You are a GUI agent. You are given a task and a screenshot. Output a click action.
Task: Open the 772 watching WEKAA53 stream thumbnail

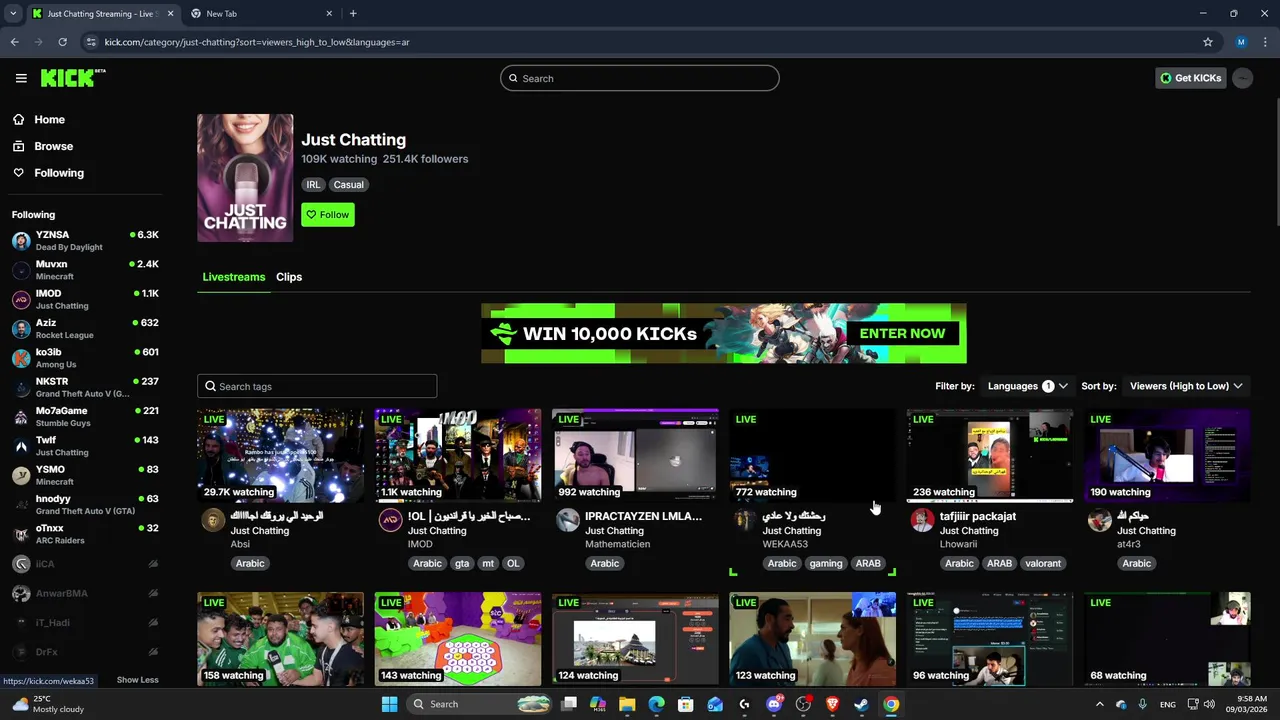tap(812, 455)
